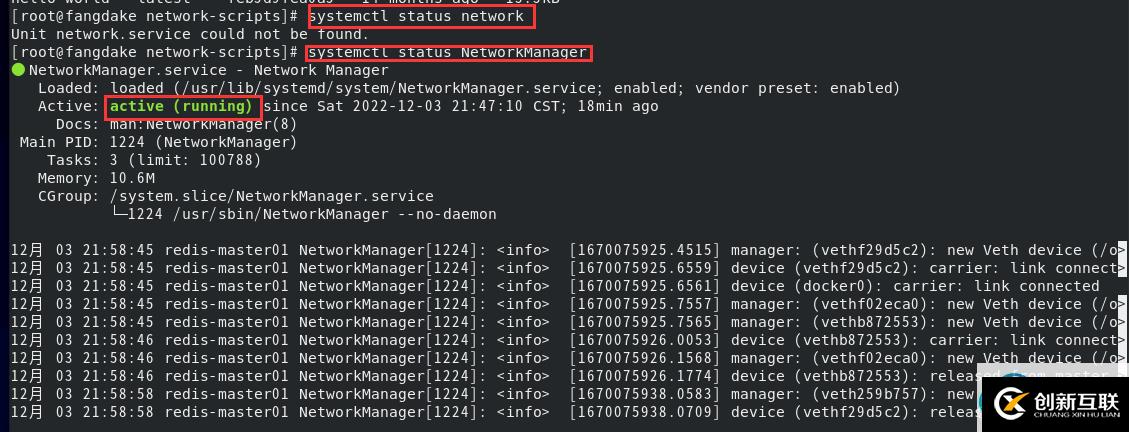Click the Main PID value 1224 (NetworkManager)
Viewport: 1129px width, 432px height.
tap(204, 142)
